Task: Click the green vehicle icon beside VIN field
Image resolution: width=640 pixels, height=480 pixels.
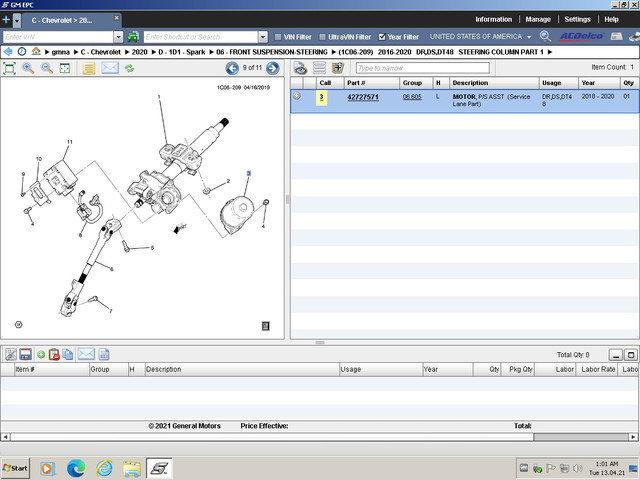Action: tap(133, 37)
